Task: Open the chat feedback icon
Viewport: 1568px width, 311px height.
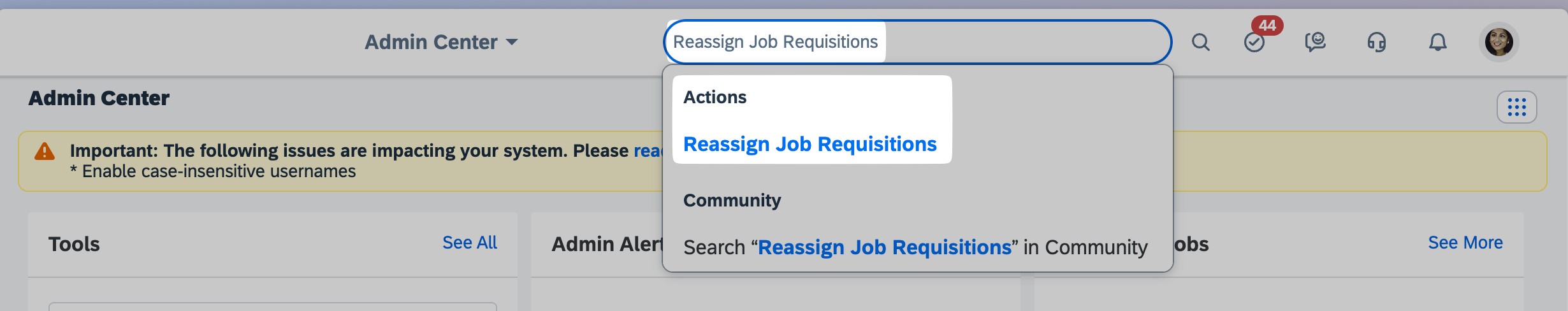Action: (1315, 42)
